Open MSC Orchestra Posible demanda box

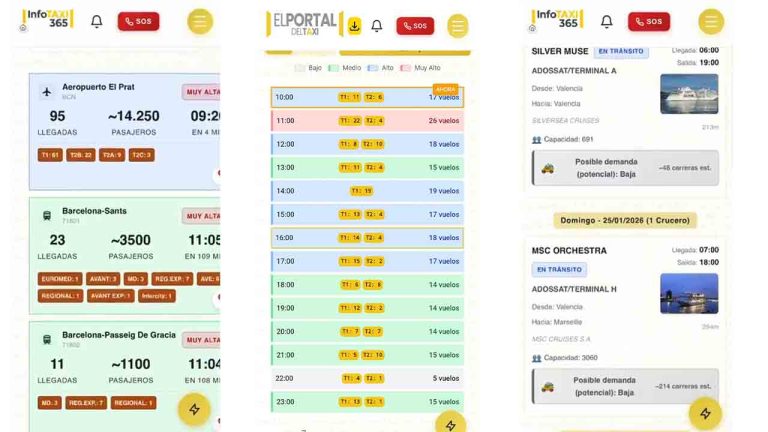625,386
